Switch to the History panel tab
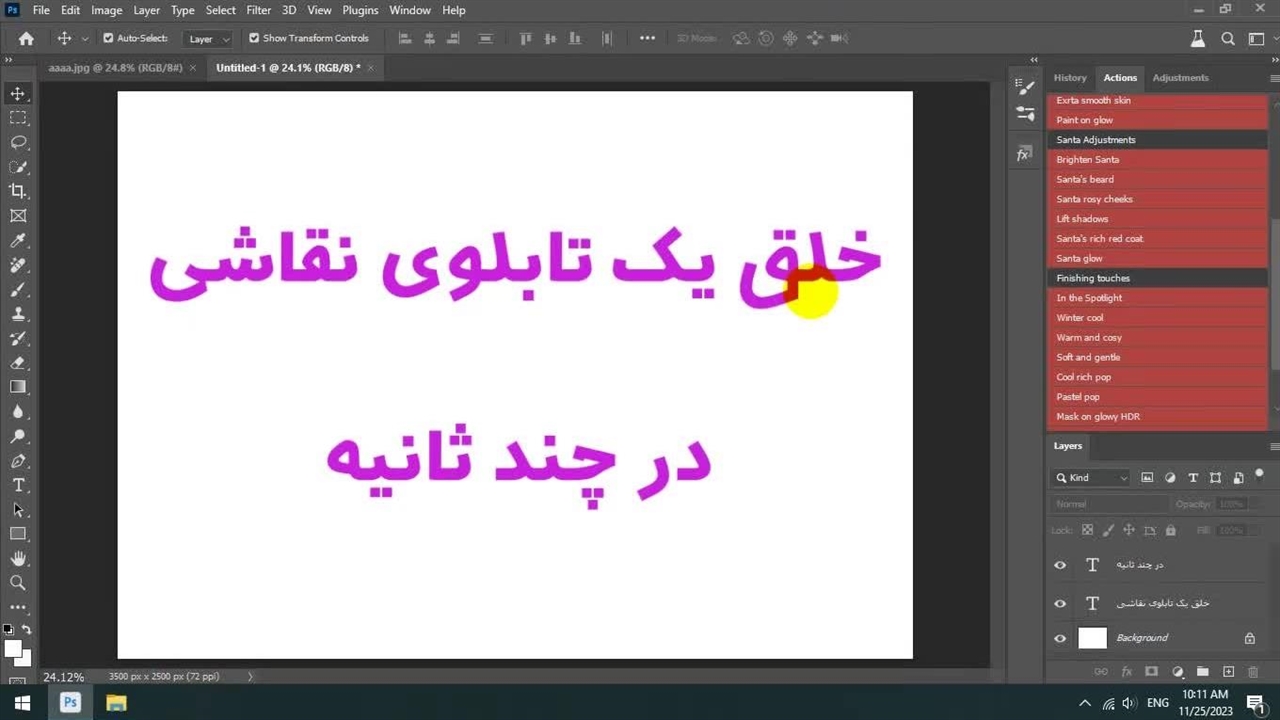 pos(1069,78)
